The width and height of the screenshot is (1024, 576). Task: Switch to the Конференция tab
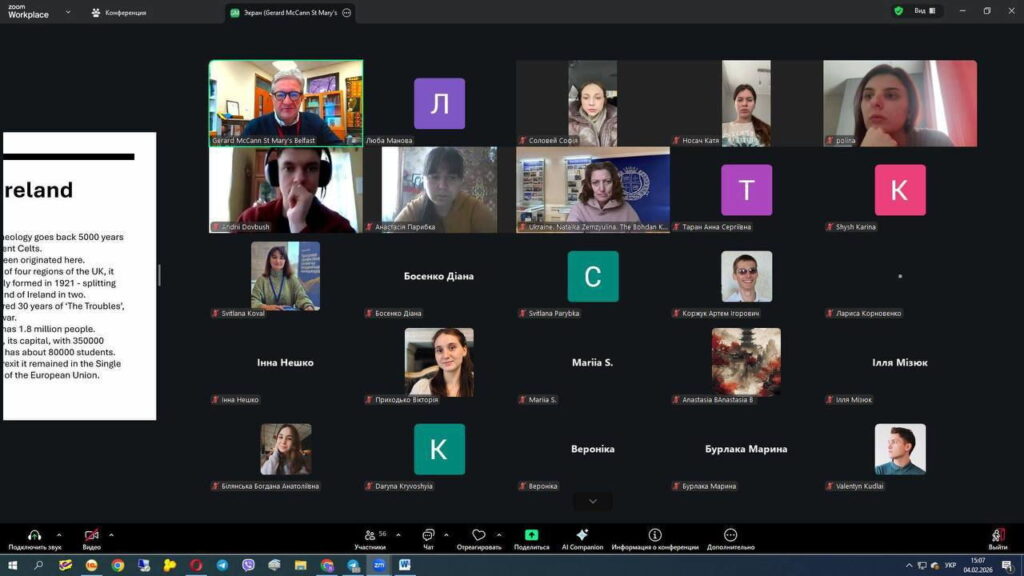coord(119,13)
